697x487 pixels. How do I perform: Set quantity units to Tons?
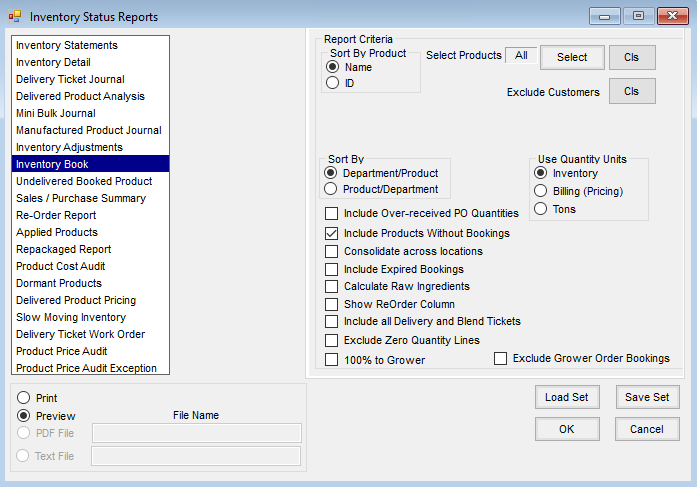click(x=542, y=209)
